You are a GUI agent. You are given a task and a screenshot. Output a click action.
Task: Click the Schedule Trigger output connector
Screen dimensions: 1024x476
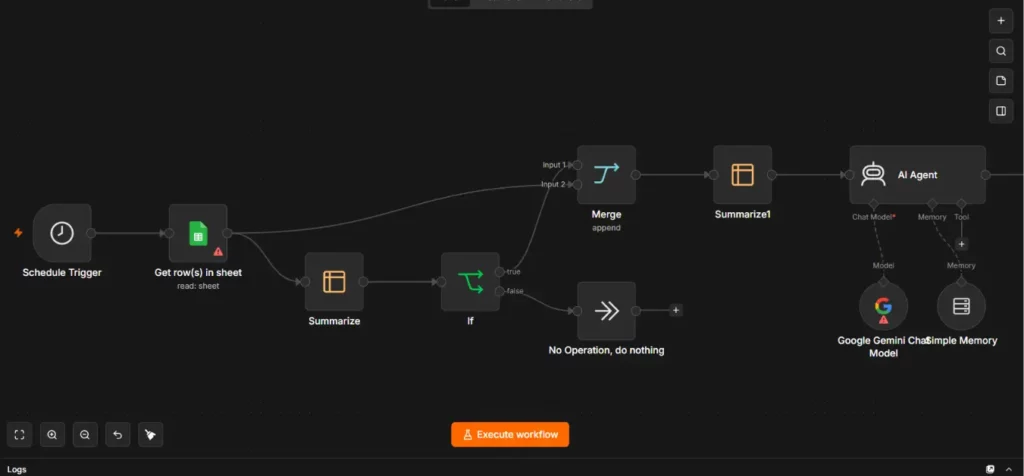[x=91, y=233]
